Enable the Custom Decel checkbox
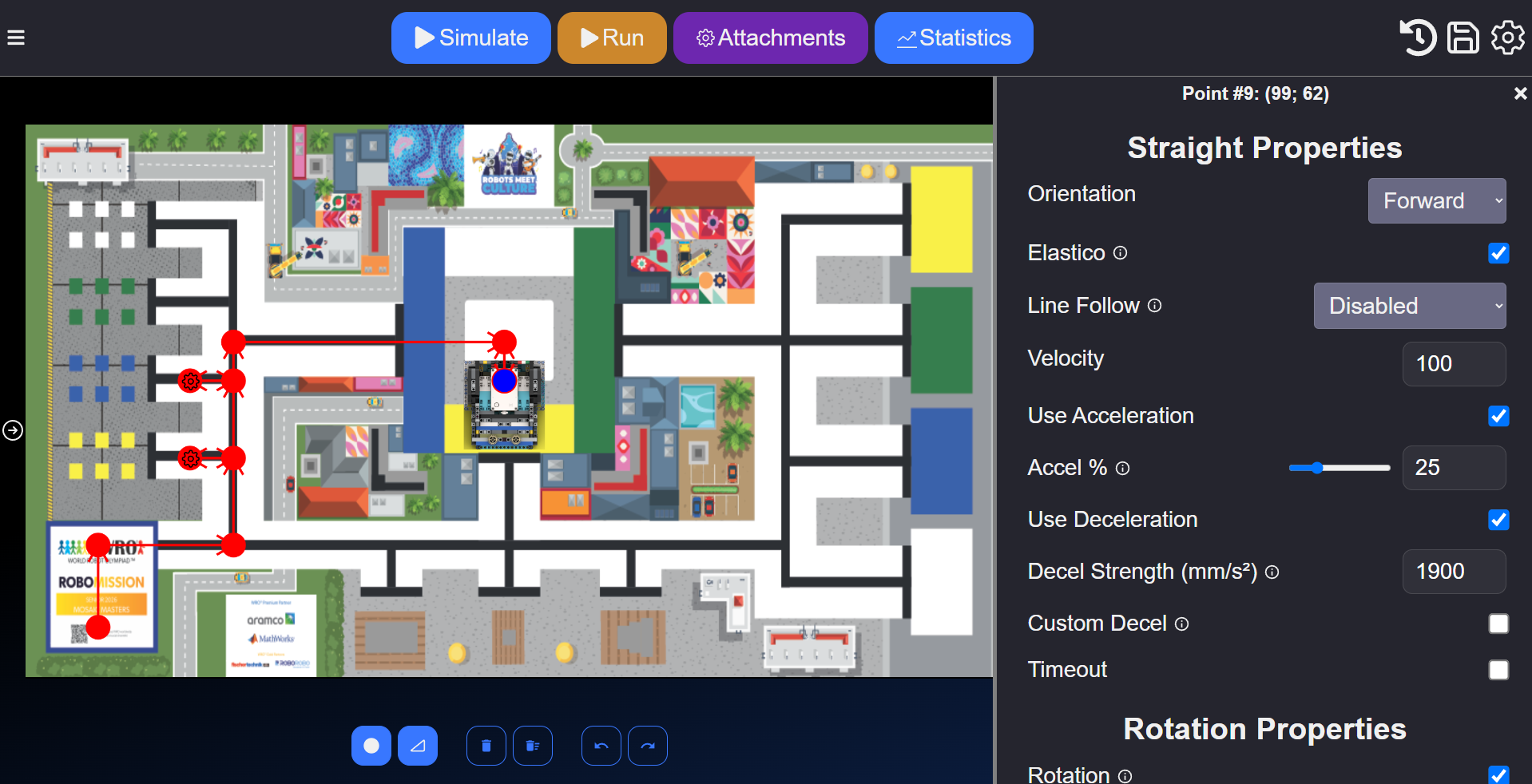1532x784 pixels. [x=1498, y=624]
